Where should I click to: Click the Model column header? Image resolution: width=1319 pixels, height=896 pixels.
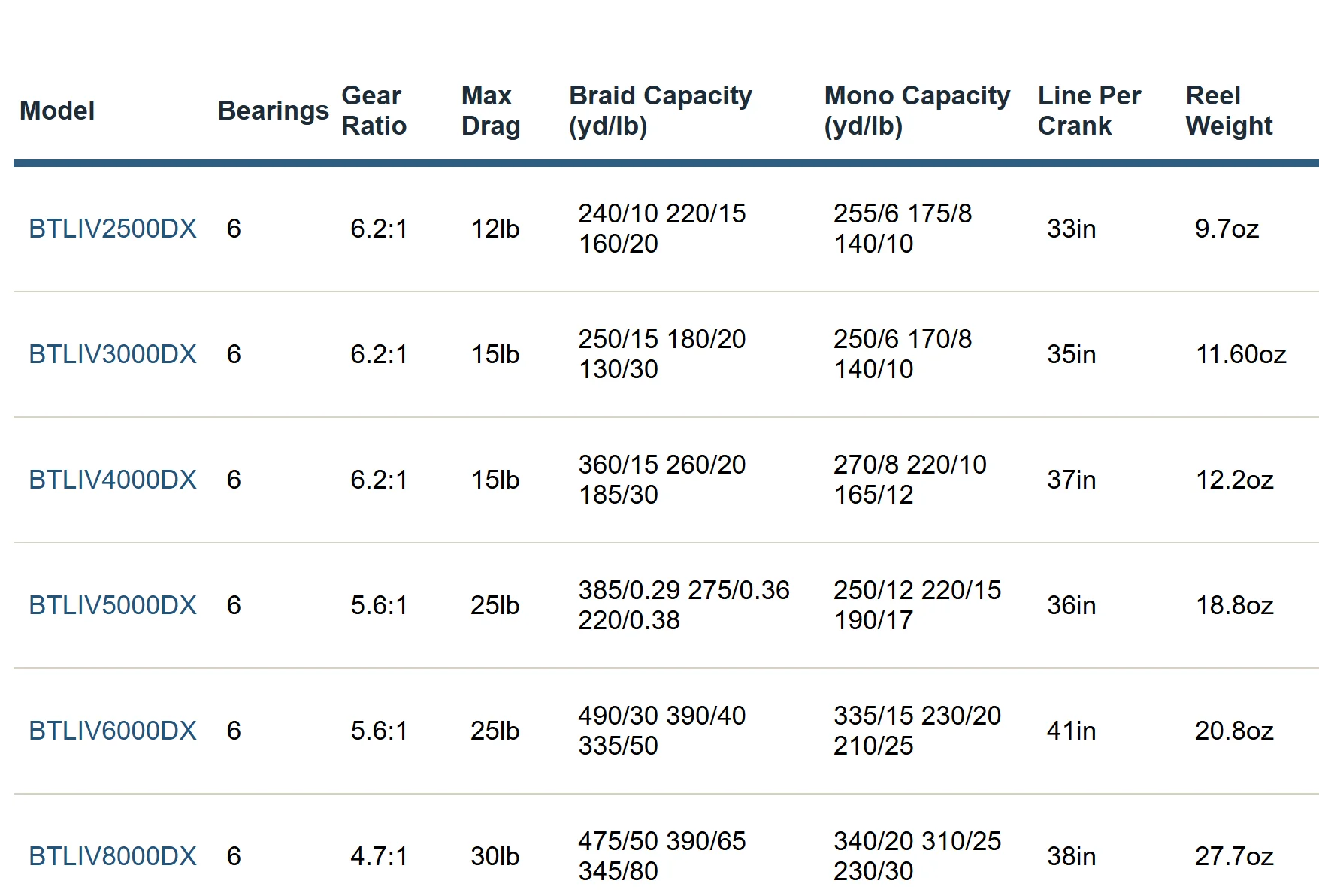coord(57,110)
